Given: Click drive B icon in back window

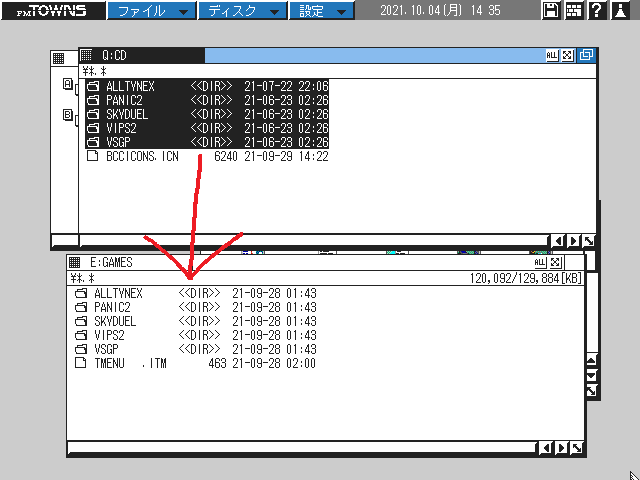Looking at the screenshot, I should tap(68, 115).
